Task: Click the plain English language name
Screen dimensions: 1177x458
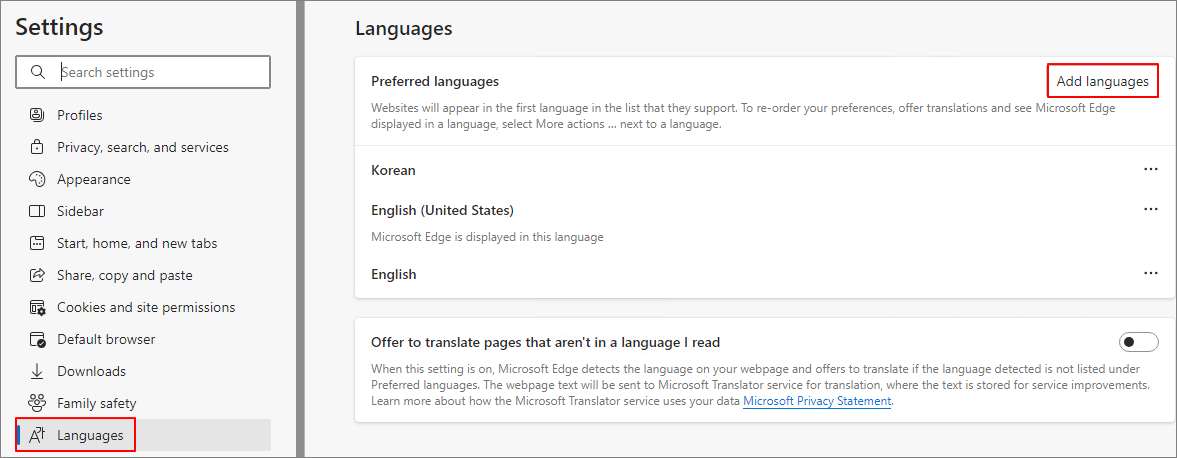Action: point(393,274)
